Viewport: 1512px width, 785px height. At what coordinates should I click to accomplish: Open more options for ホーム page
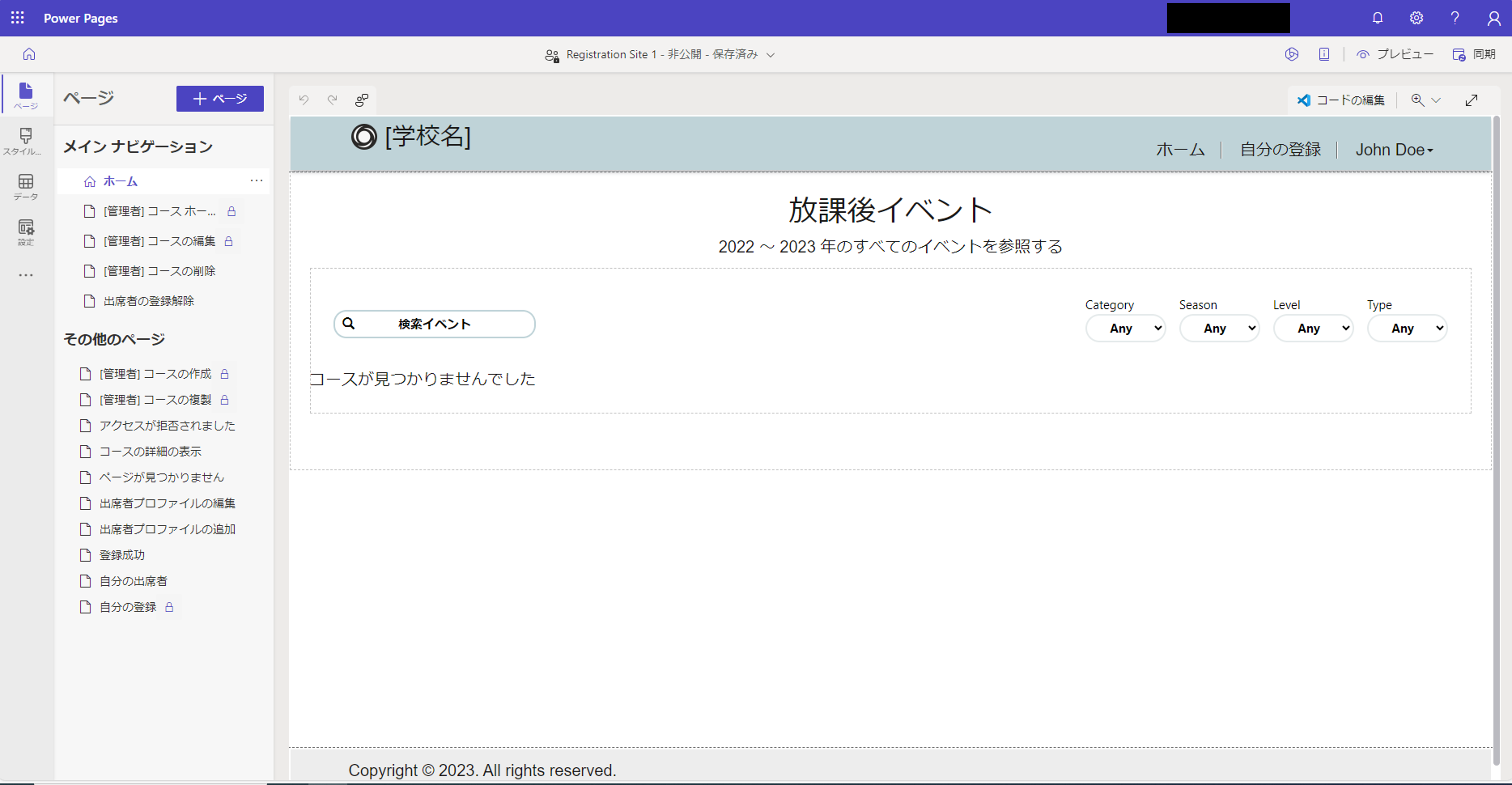[x=257, y=181]
